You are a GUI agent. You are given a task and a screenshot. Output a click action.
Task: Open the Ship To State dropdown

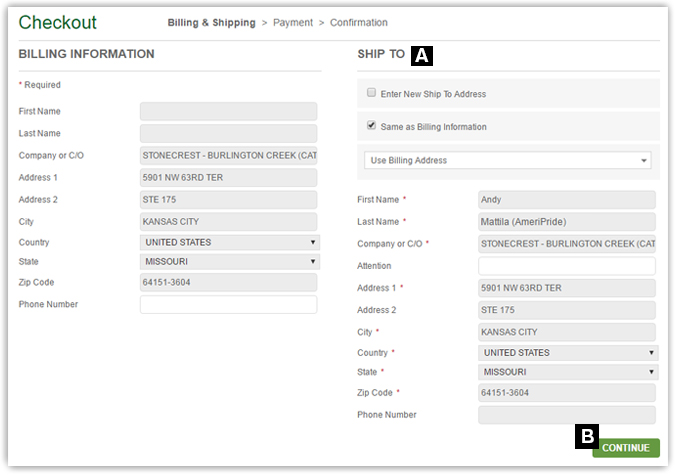[x=567, y=372]
